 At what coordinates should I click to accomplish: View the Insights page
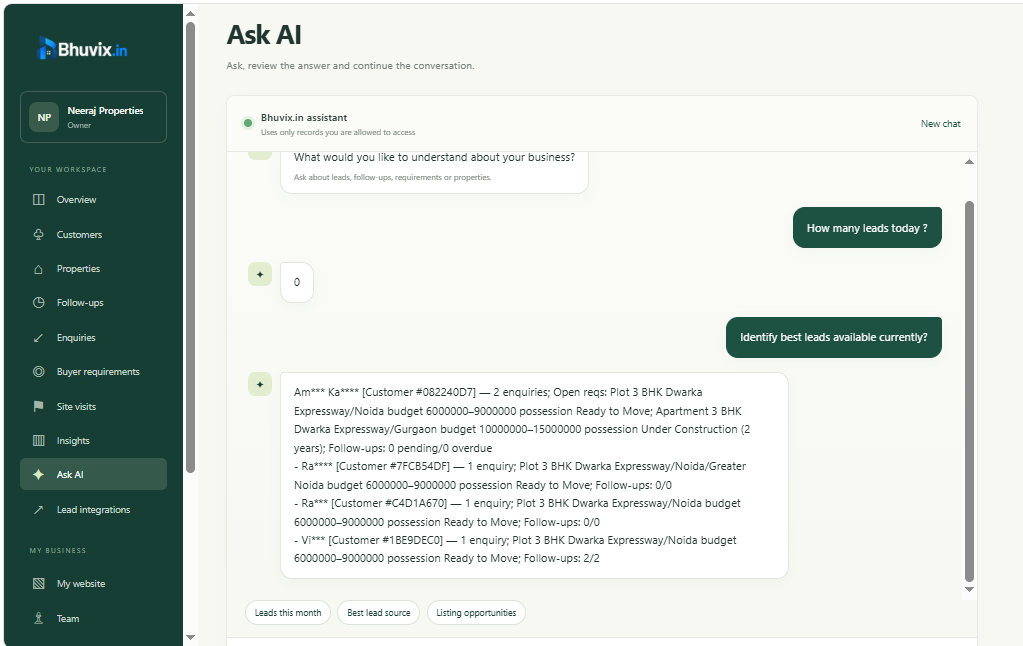click(93, 441)
